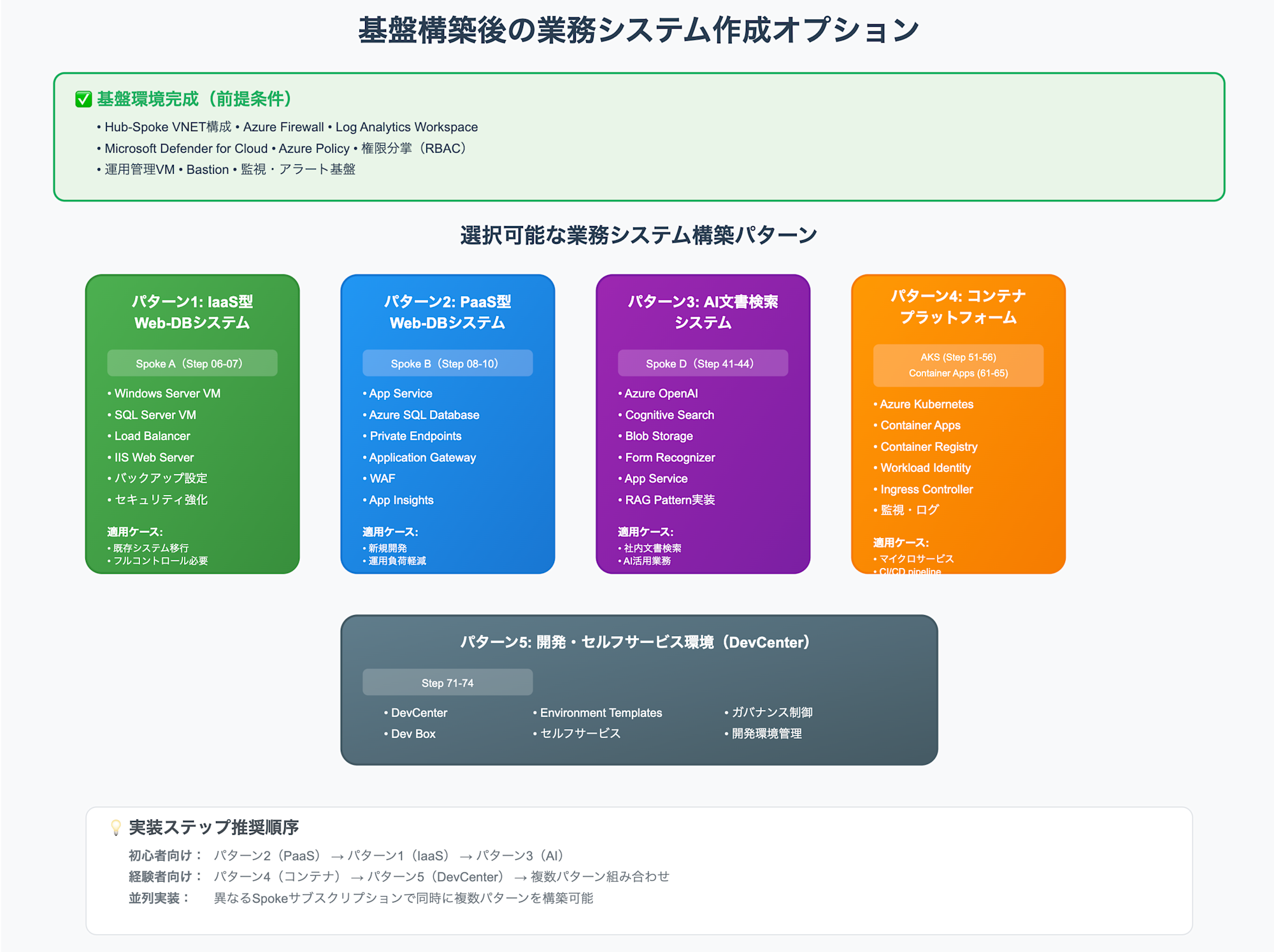Click 運用負荷軽減 use case
This screenshot has width=1274, height=952.
coord(394,561)
